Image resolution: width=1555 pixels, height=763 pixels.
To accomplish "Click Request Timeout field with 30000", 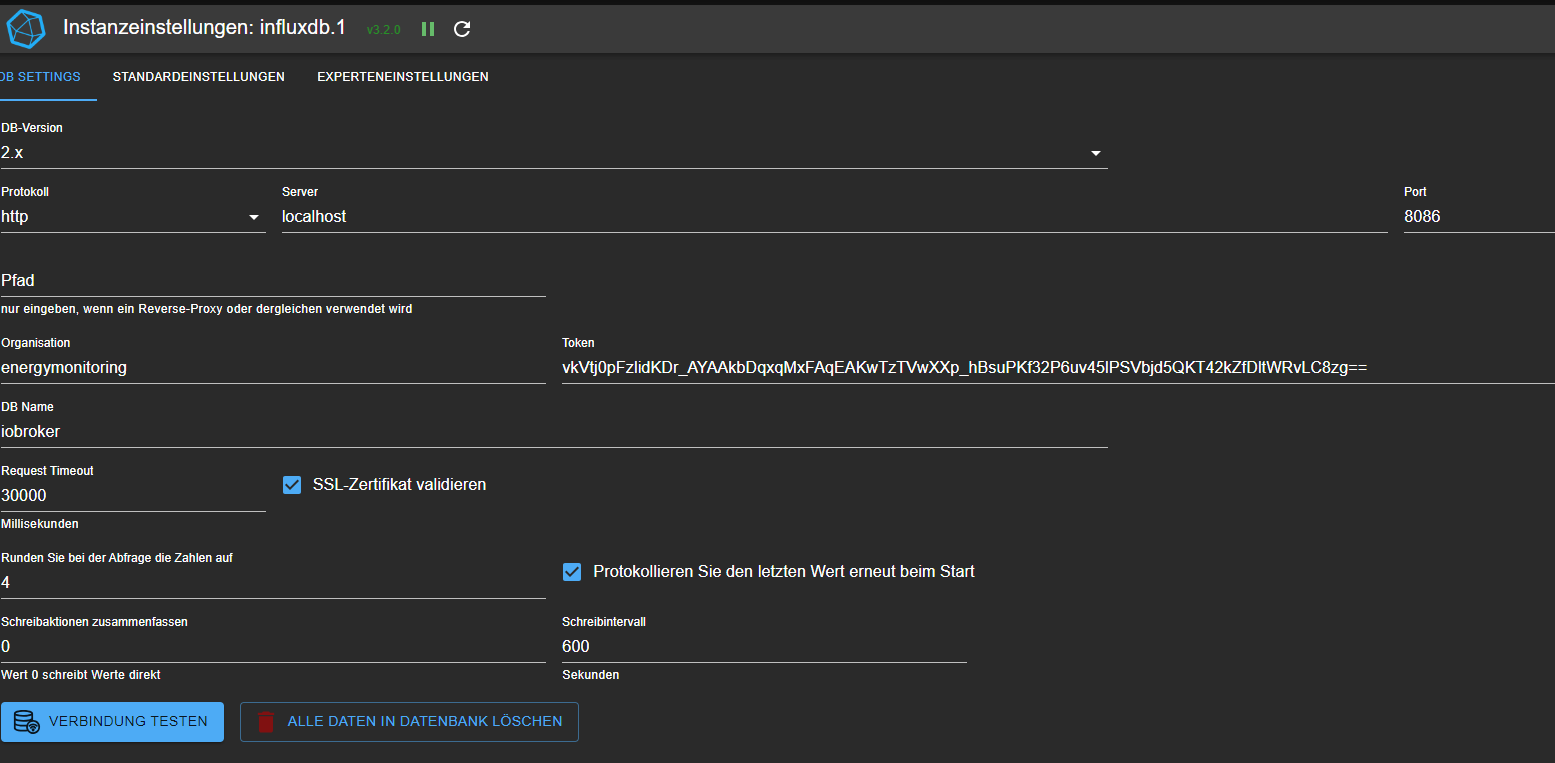I will pos(133,496).
